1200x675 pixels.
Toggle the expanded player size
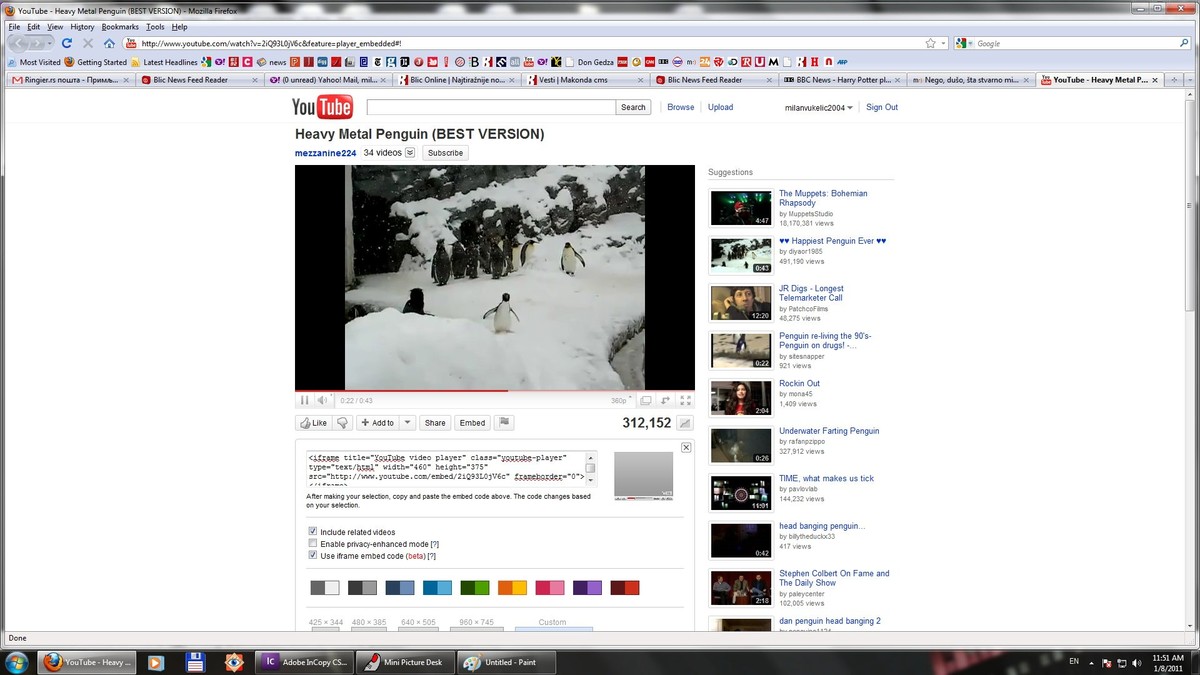click(646, 399)
